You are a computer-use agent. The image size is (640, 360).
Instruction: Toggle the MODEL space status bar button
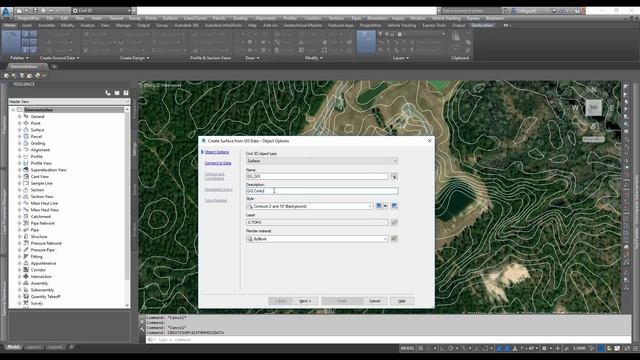tap(407, 348)
